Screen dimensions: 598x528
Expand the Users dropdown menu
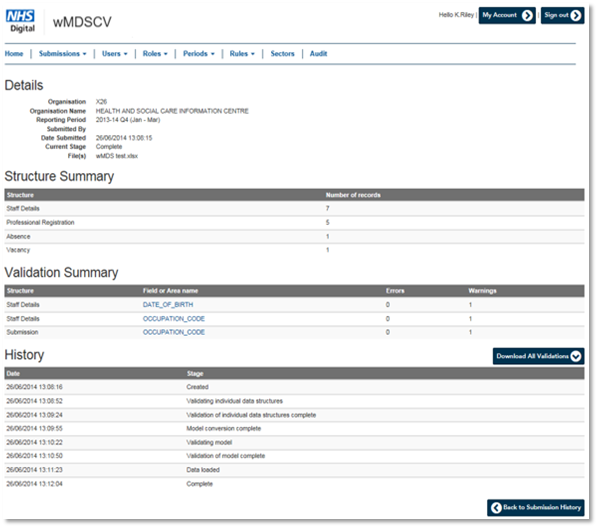(114, 54)
